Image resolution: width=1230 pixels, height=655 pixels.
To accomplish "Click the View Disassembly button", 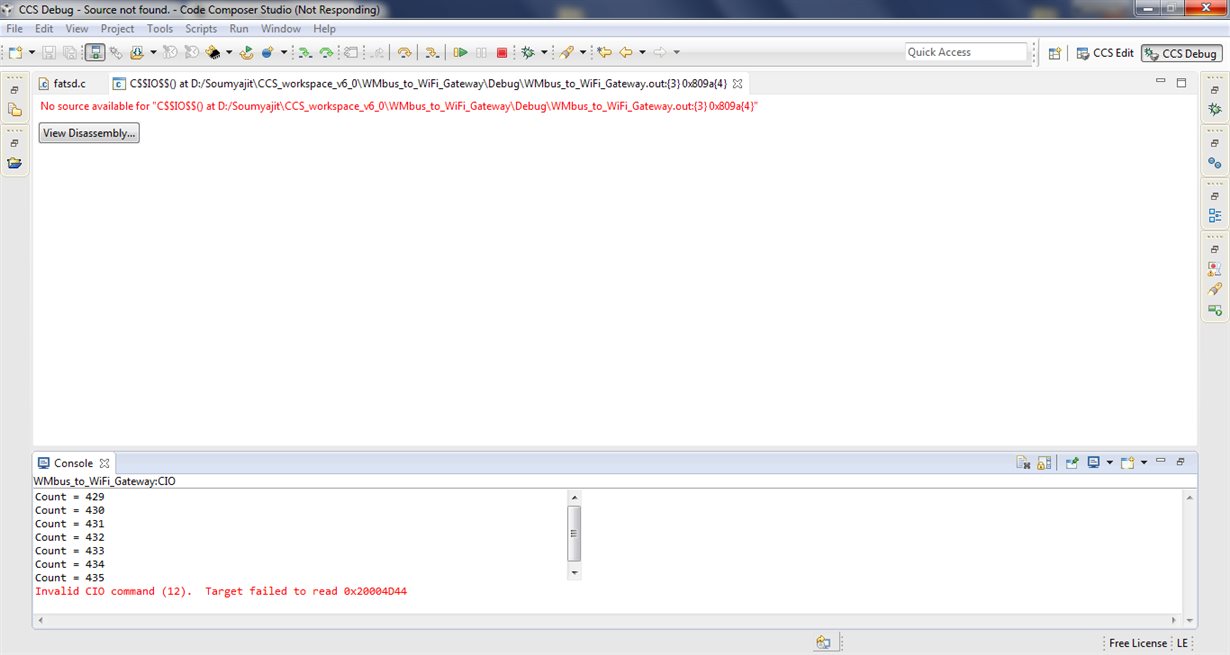I will [88, 132].
